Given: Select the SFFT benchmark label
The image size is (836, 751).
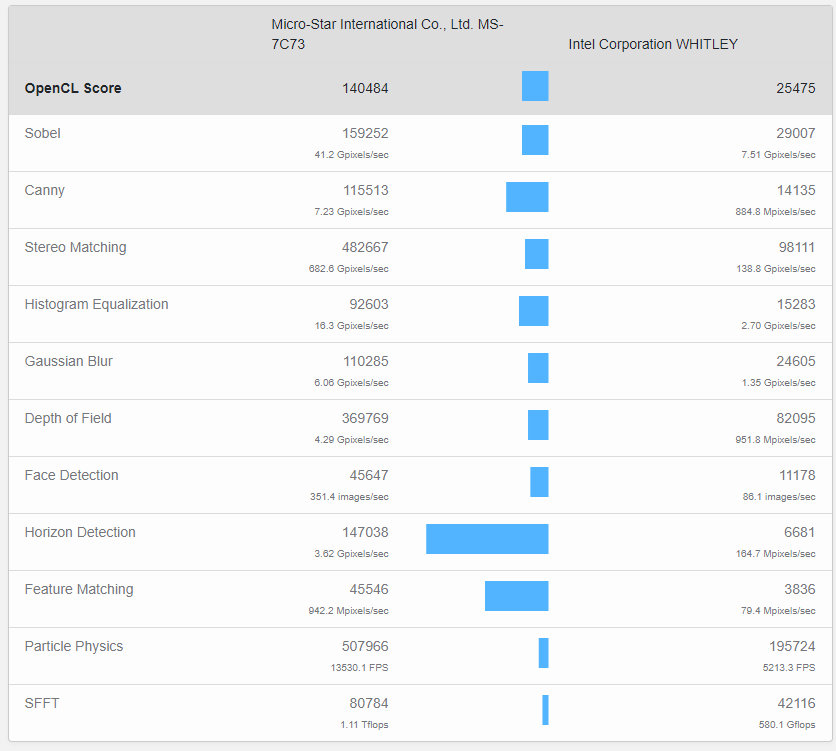Looking at the screenshot, I should point(40,703).
